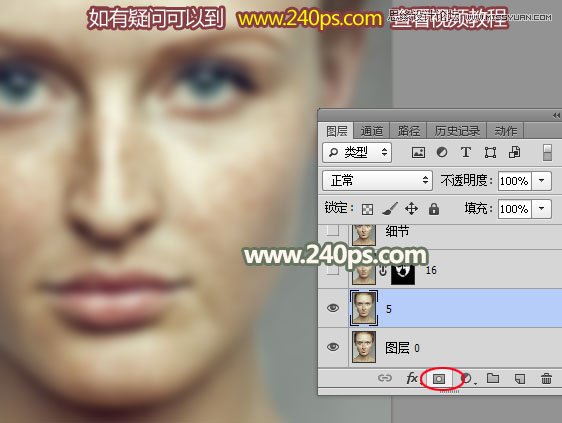Create a new layer icon
Screen dimensions: 562x423
click(520, 378)
